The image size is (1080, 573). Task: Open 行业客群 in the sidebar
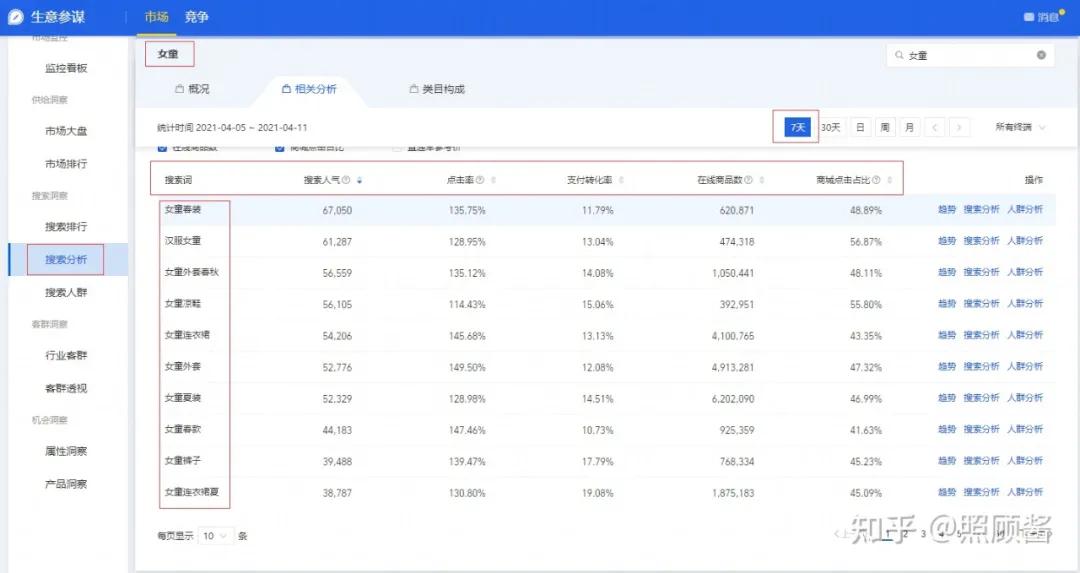point(66,355)
